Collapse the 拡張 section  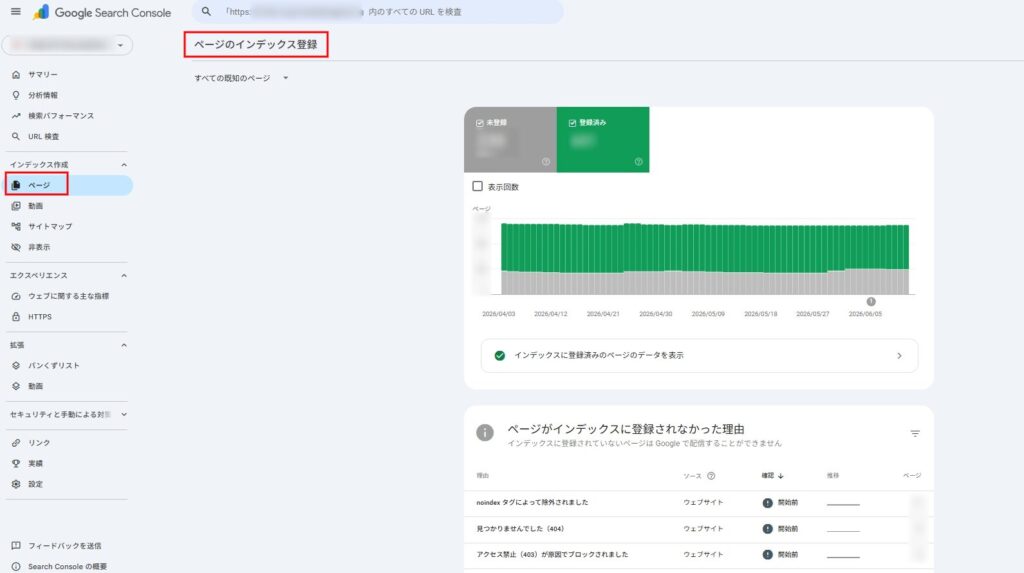pos(123,345)
